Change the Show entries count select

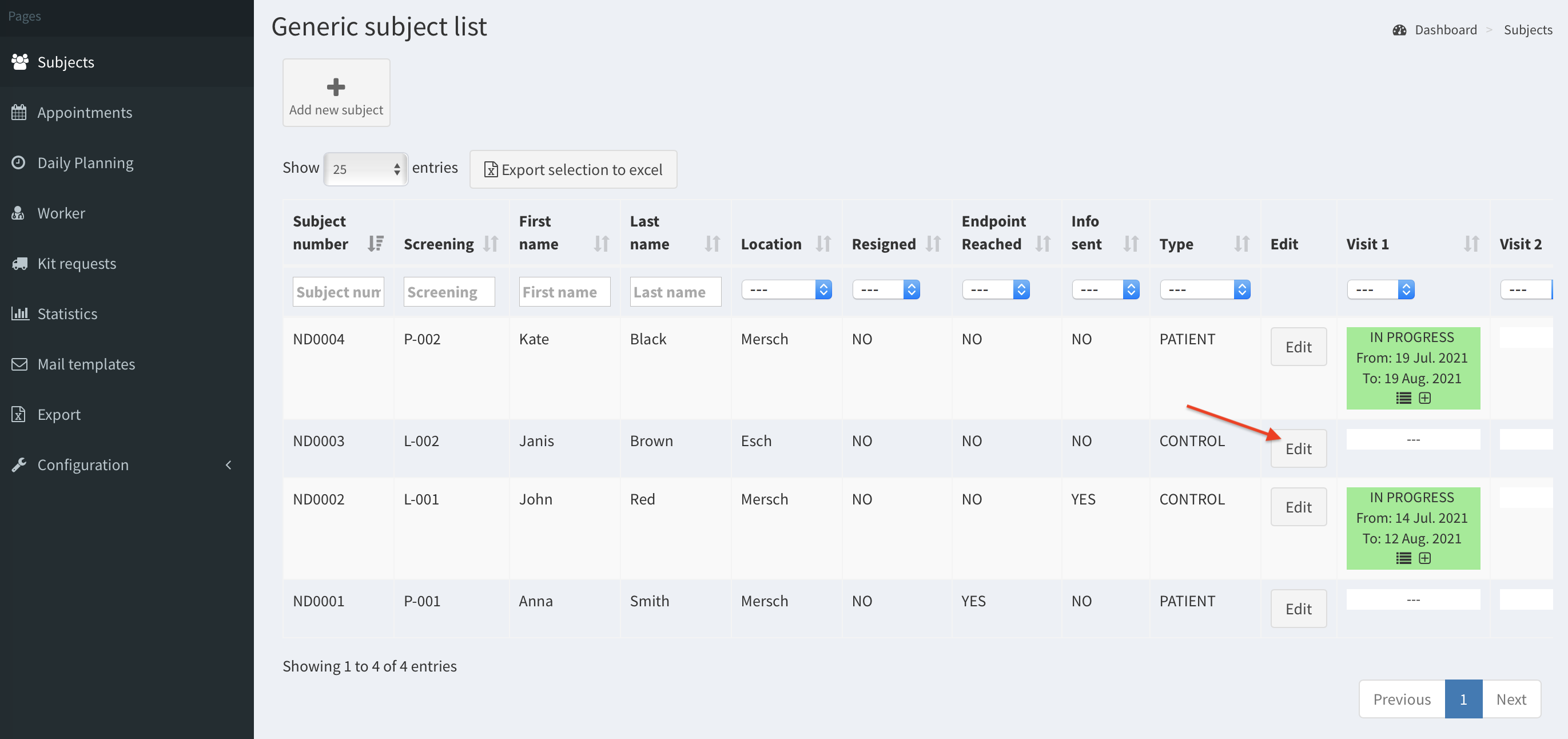pyautogui.click(x=365, y=169)
